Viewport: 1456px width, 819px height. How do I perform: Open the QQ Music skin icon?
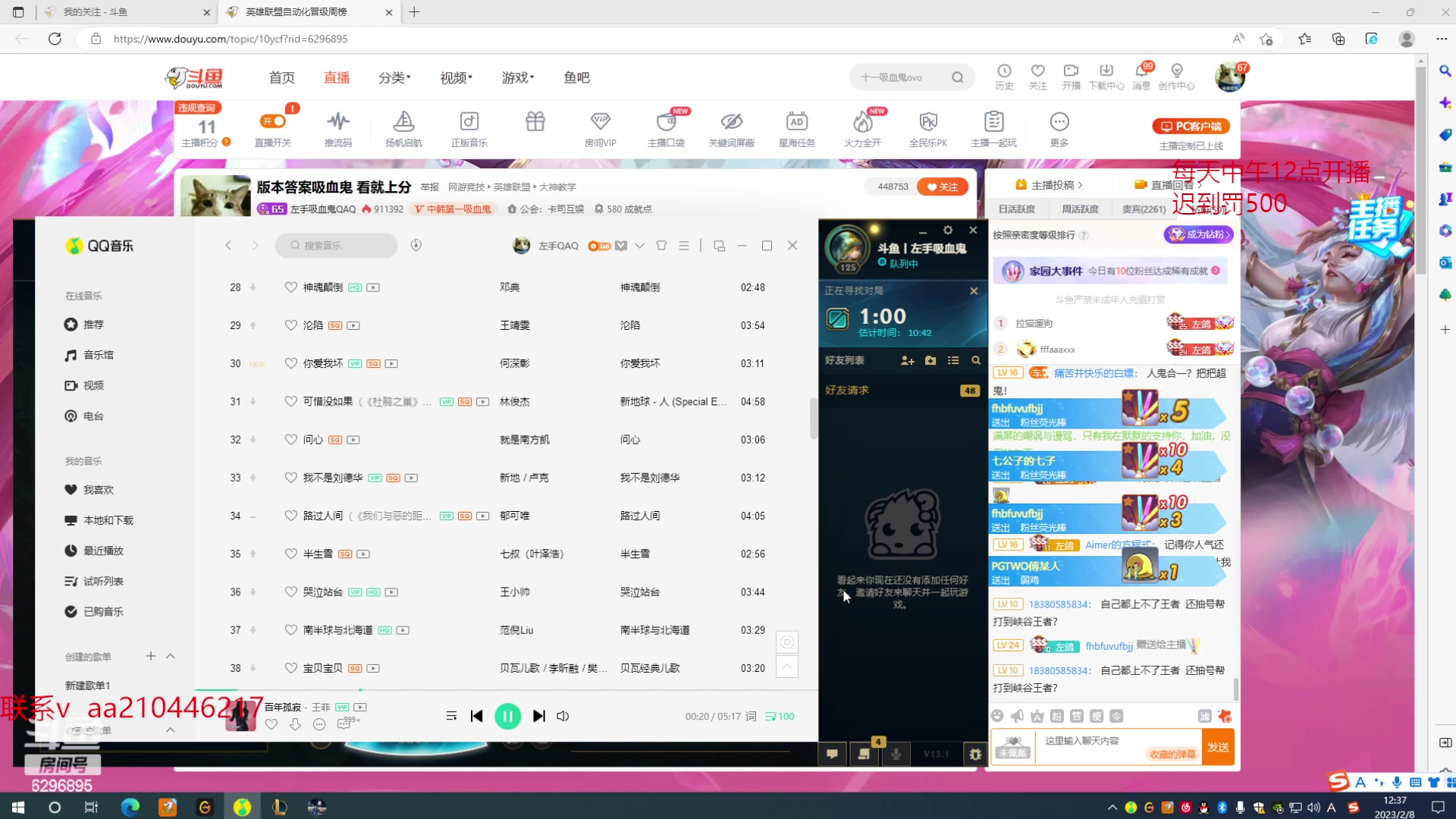661,245
